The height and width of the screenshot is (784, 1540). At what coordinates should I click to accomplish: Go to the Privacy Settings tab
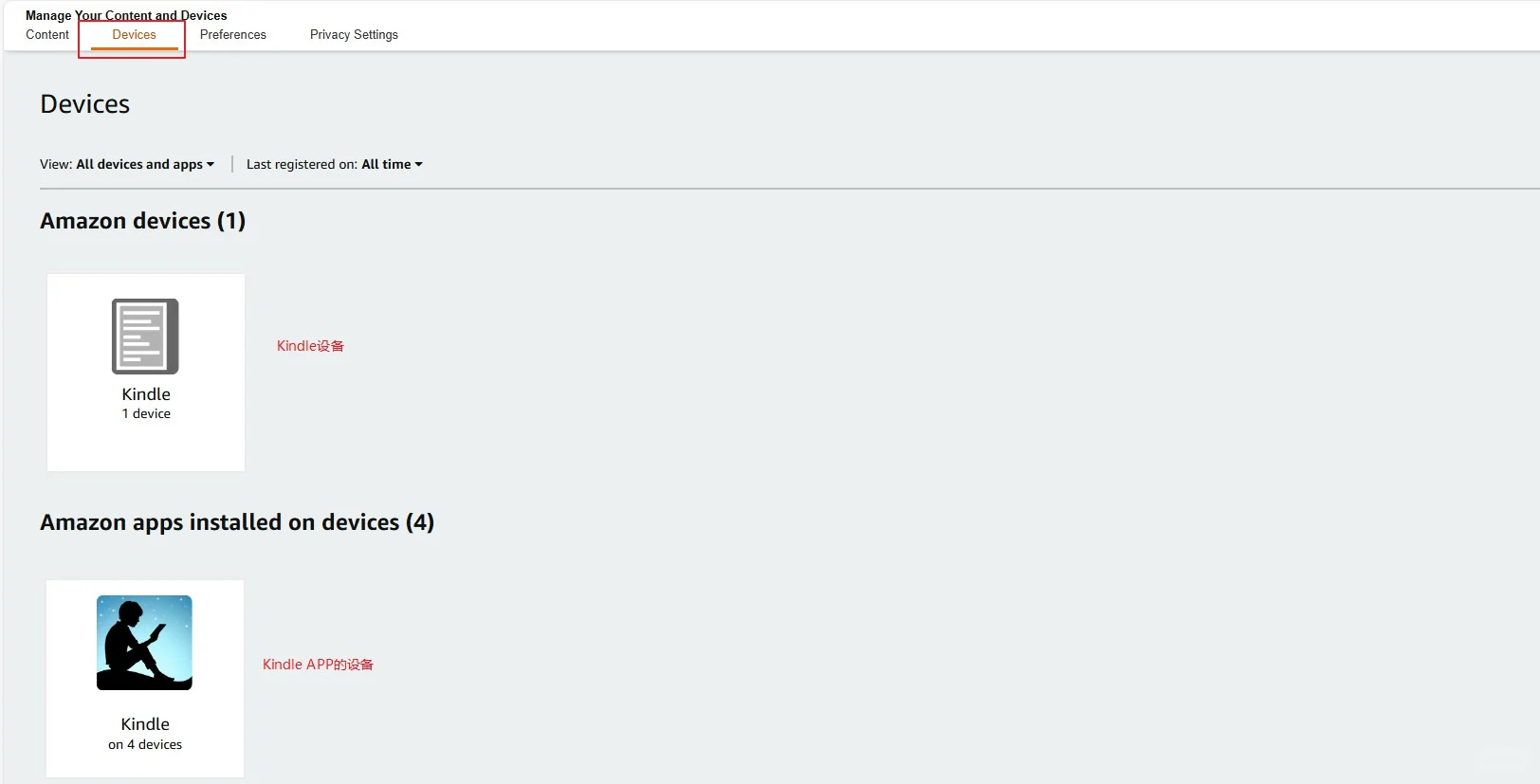click(x=354, y=35)
